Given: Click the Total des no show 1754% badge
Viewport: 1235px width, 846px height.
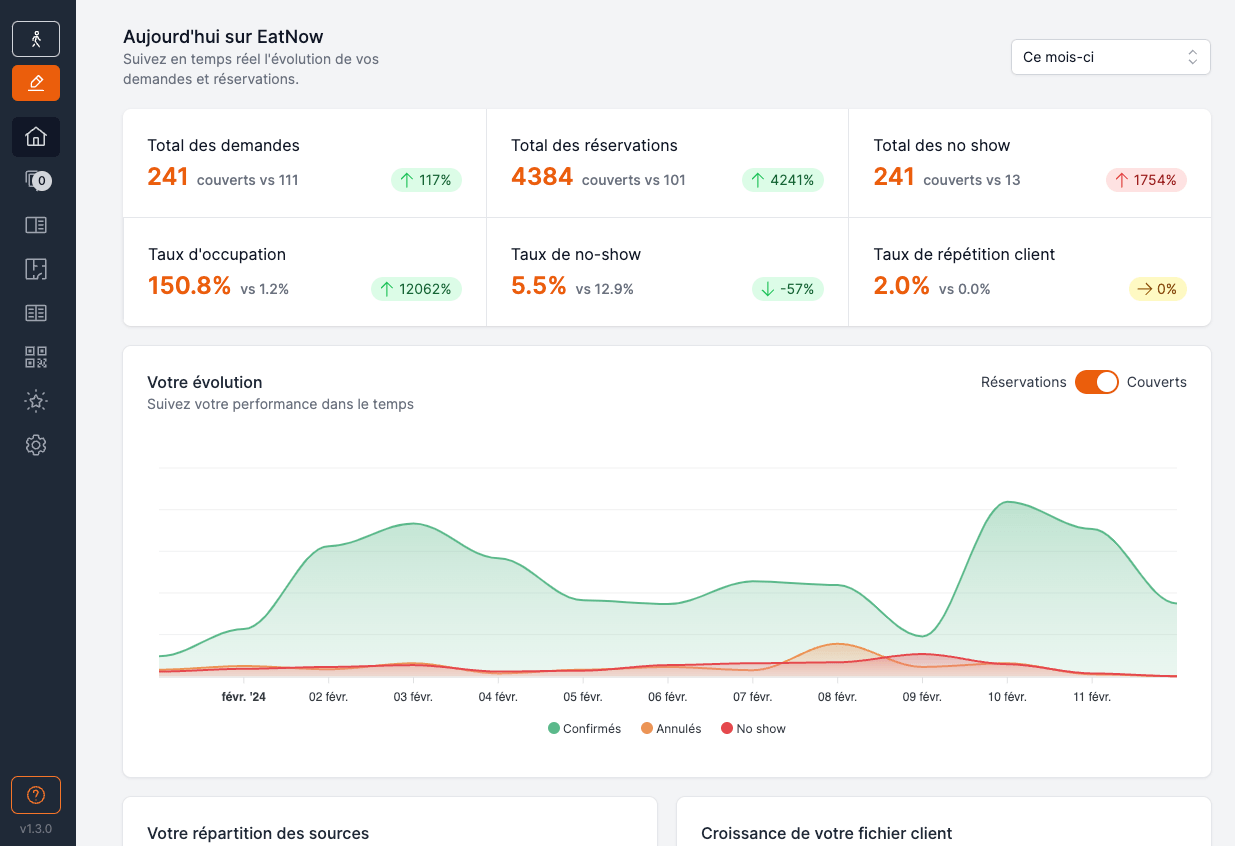Looking at the screenshot, I should coord(1146,180).
